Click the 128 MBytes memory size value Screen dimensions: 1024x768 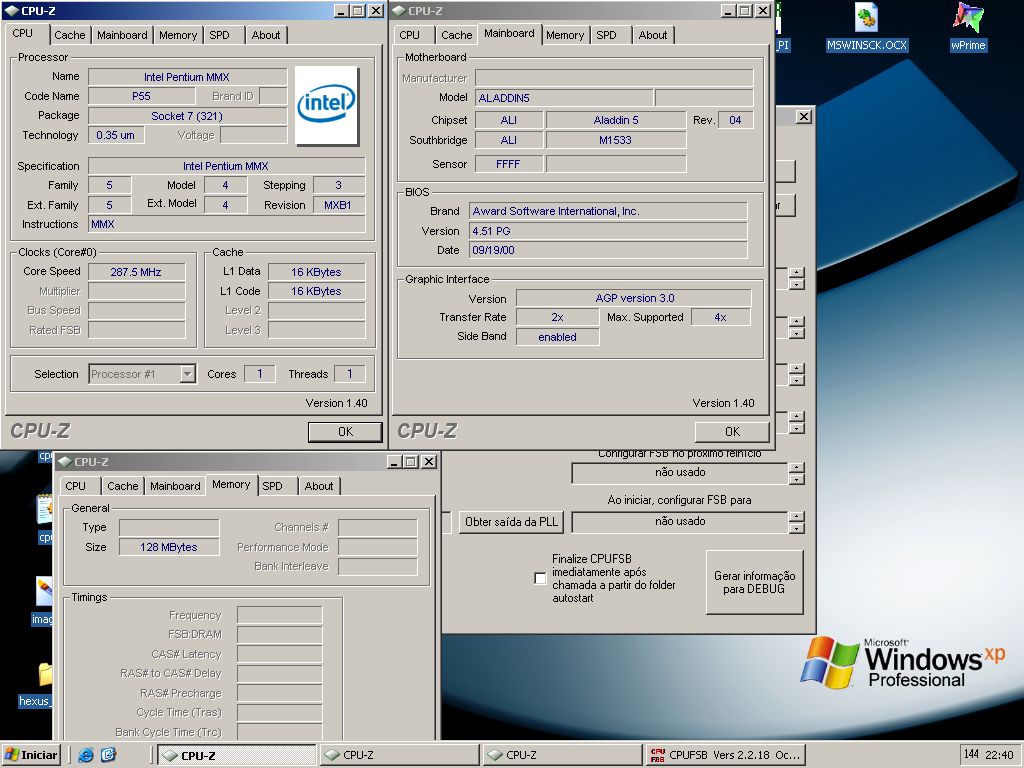(168, 547)
